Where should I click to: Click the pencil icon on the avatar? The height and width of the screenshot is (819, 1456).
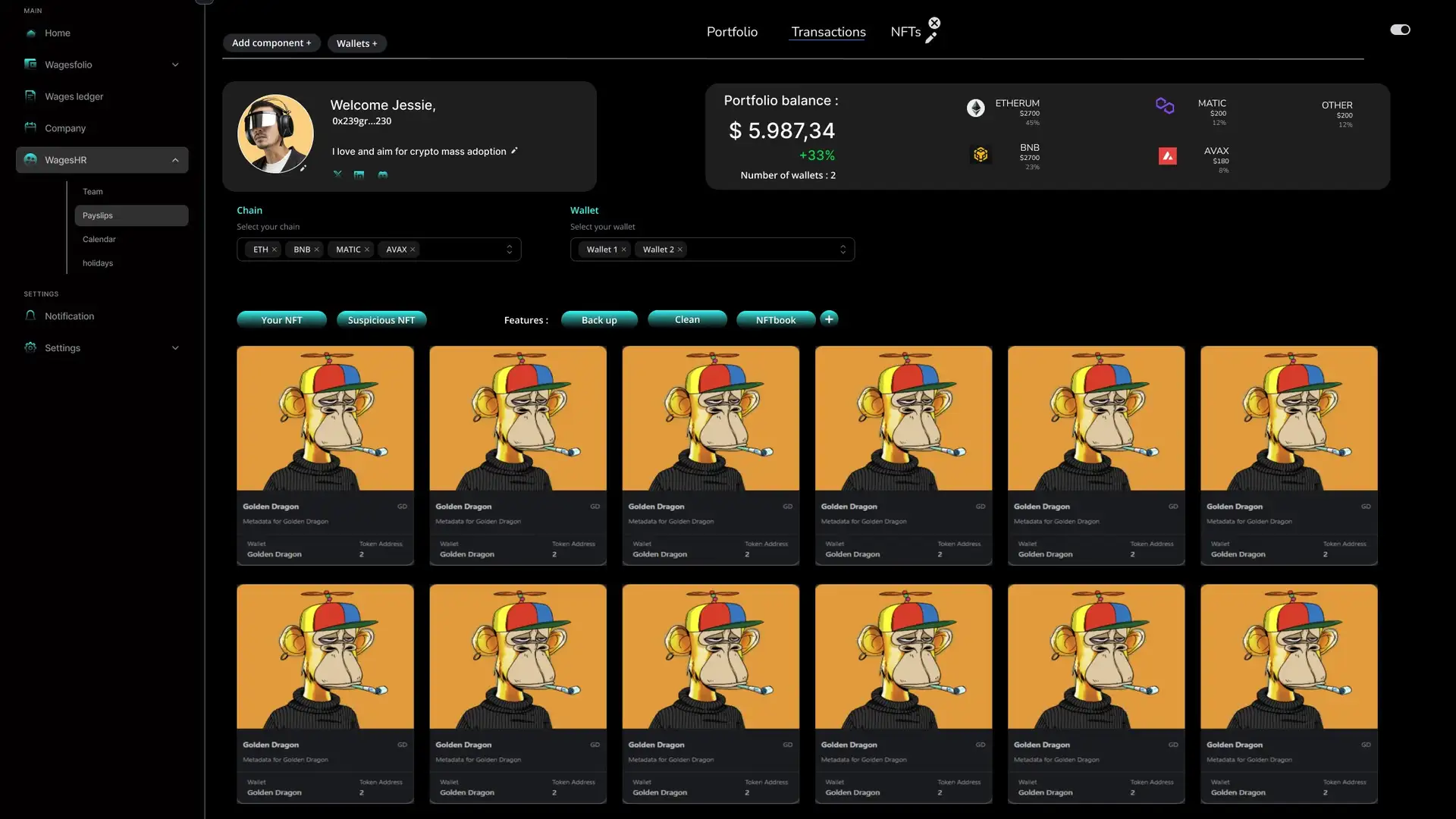point(303,168)
